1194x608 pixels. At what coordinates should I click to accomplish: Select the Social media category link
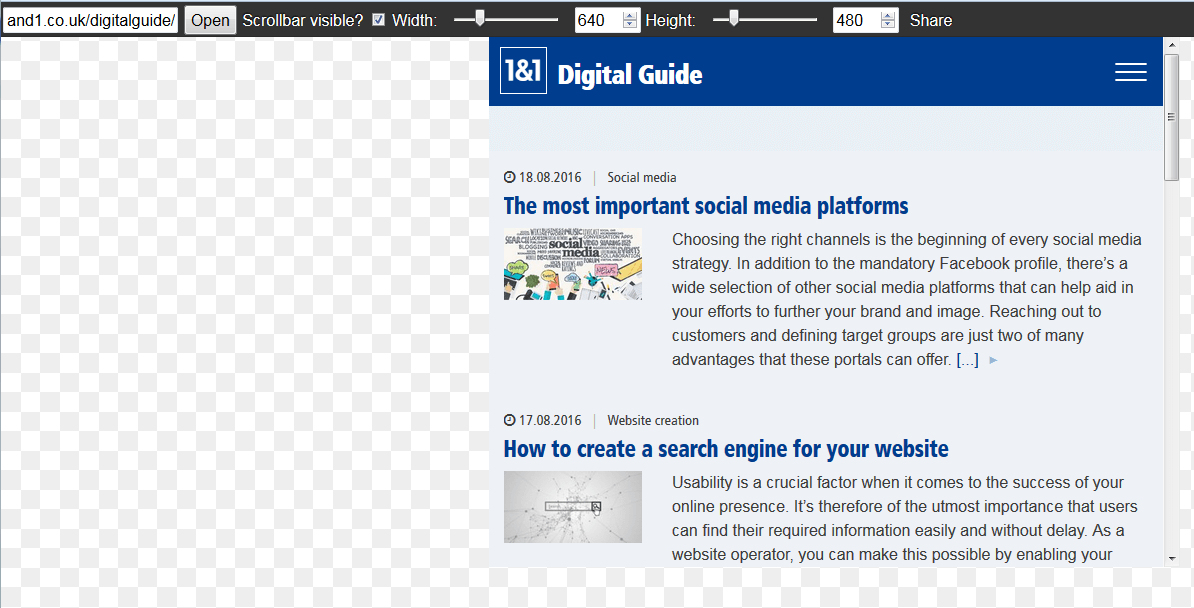pyautogui.click(x=642, y=178)
